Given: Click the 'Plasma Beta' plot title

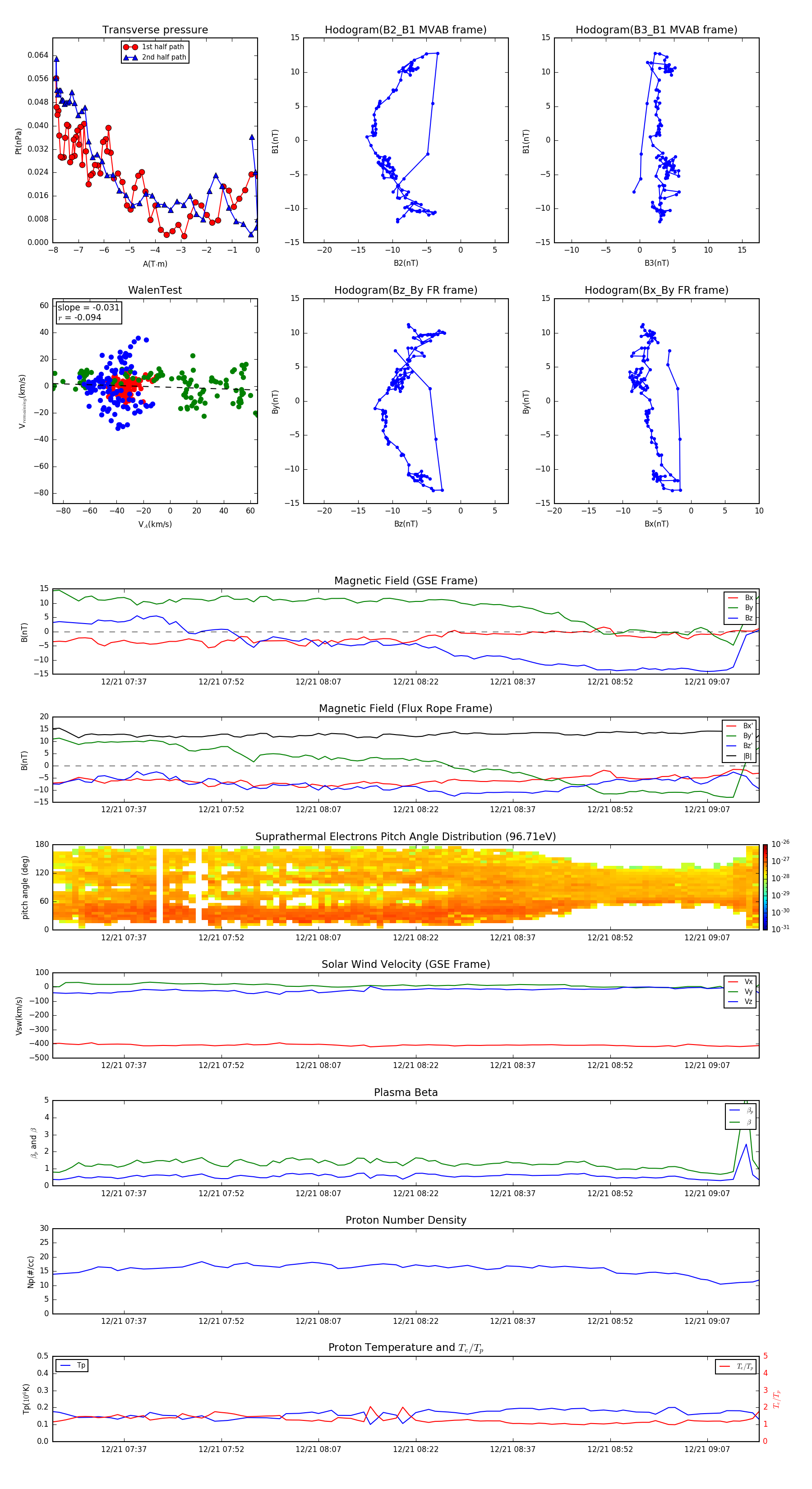Looking at the screenshot, I should tap(406, 1092).
